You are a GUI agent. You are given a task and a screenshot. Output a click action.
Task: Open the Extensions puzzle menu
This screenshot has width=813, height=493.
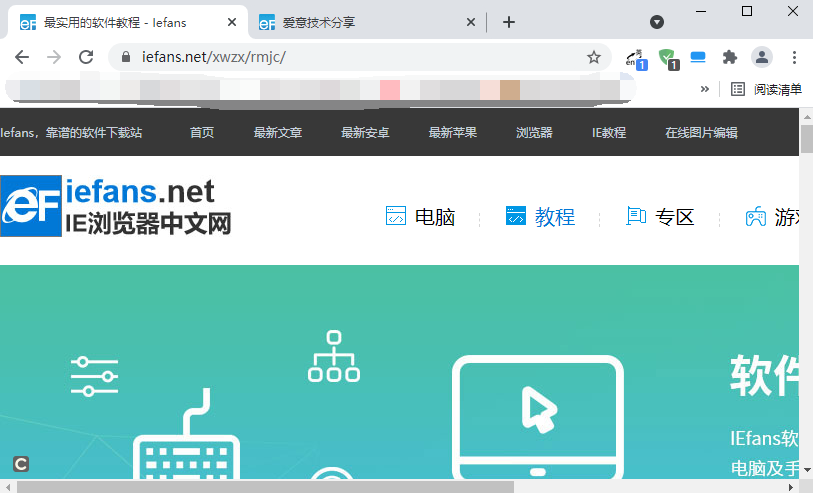(730, 57)
